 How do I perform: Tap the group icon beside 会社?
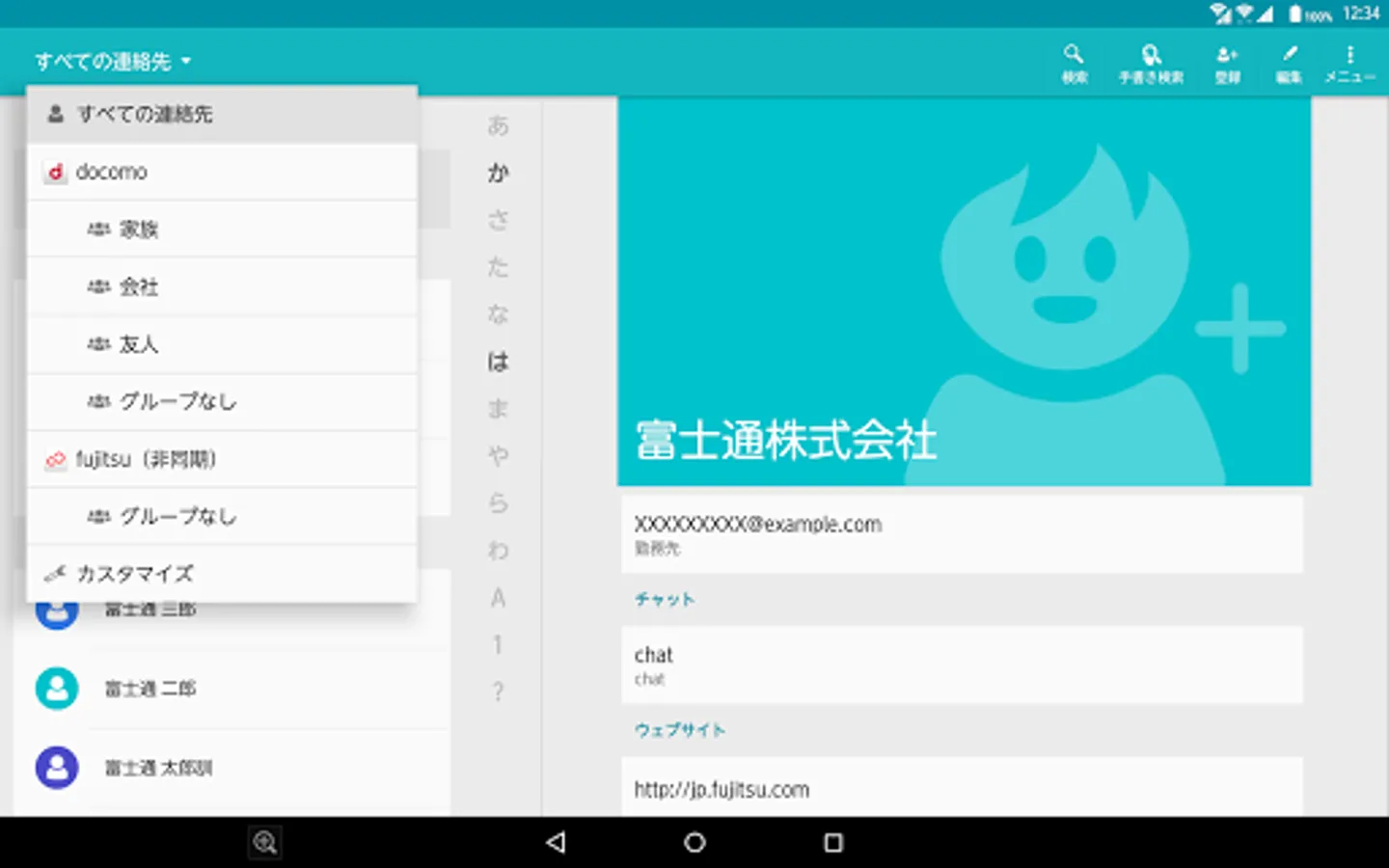coord(98,286)
